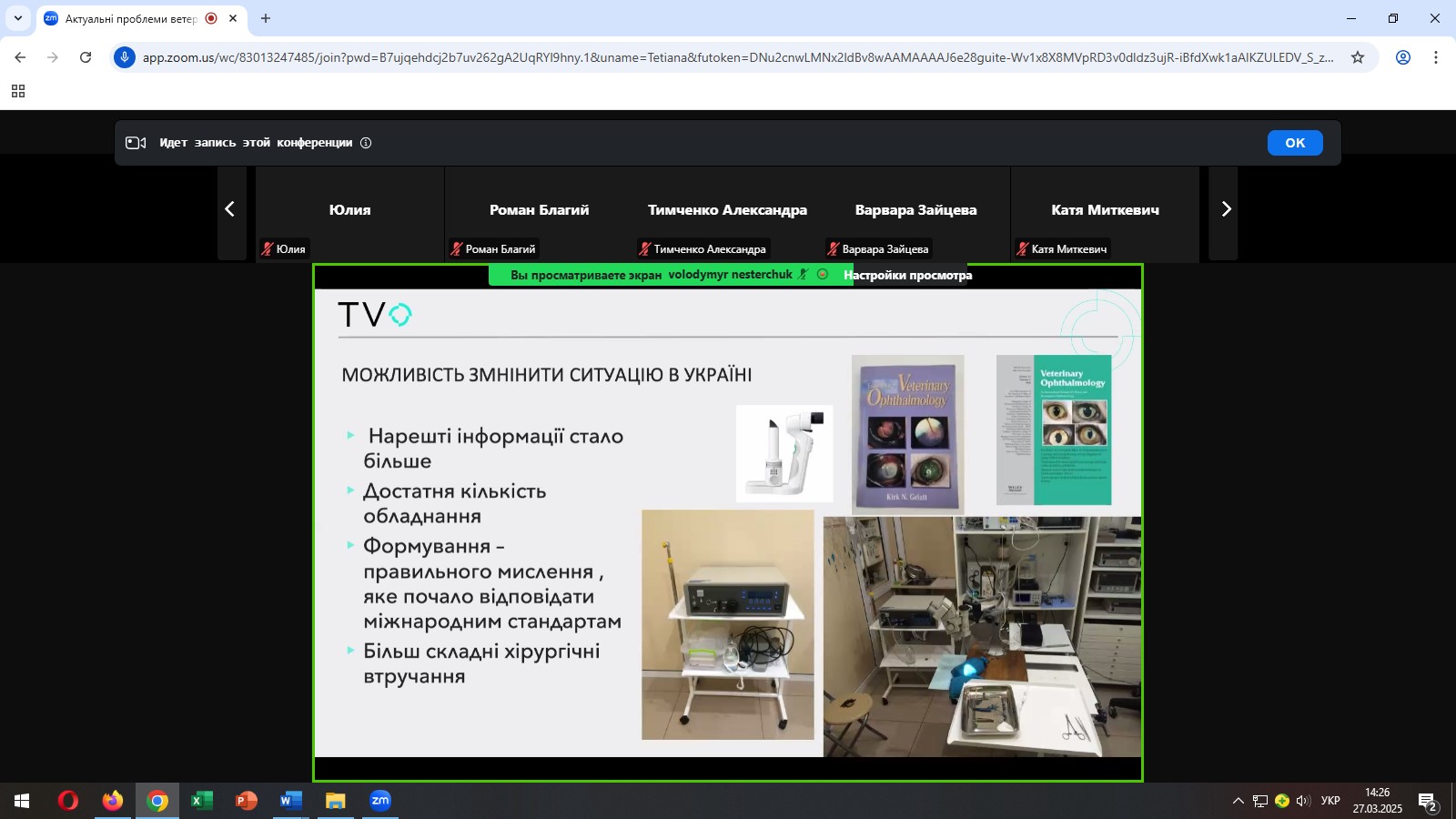
Task: Show next participants with the right arrow
Action: click(1225, 209)
